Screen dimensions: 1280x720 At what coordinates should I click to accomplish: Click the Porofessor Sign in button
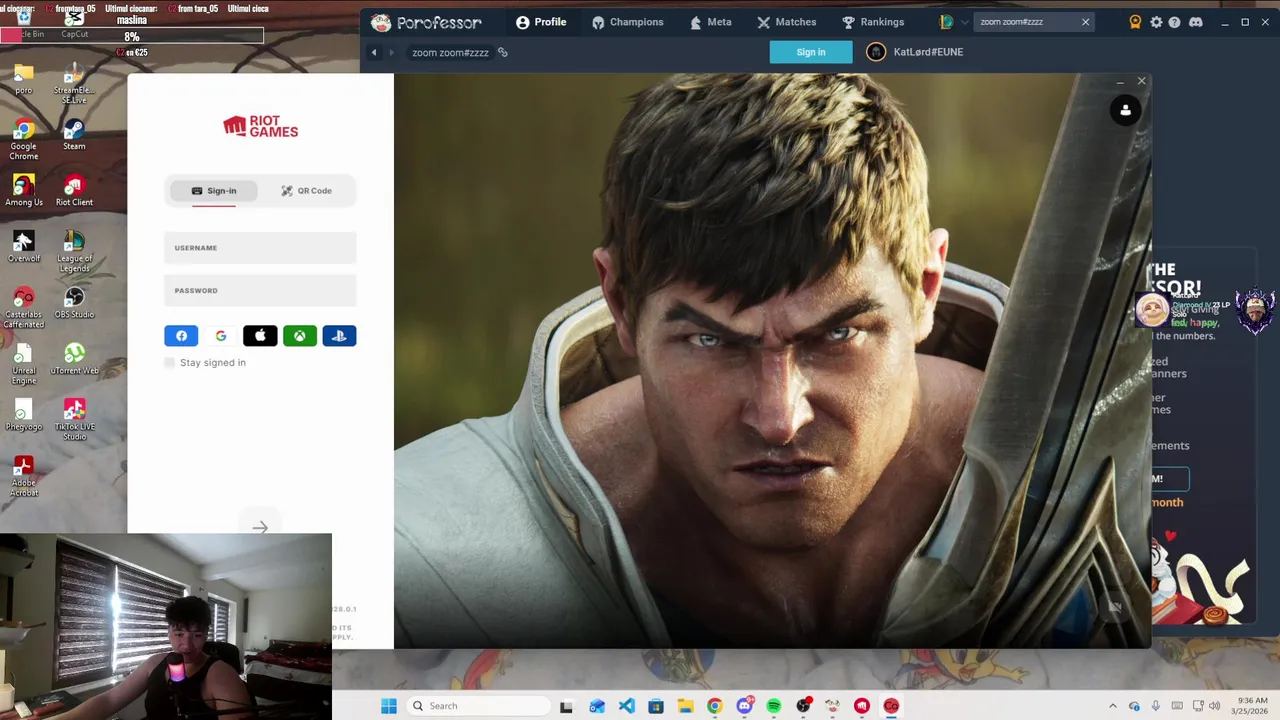click(811, 52)
